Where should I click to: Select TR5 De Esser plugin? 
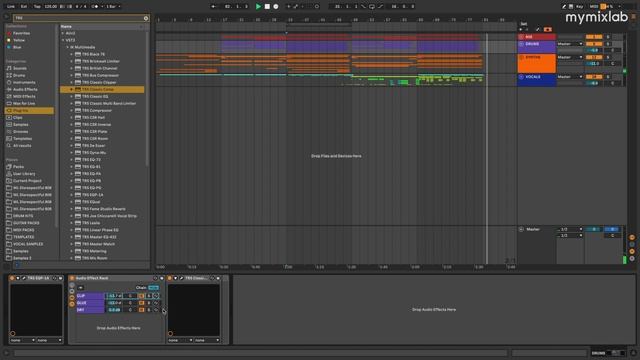pos(93,145)
